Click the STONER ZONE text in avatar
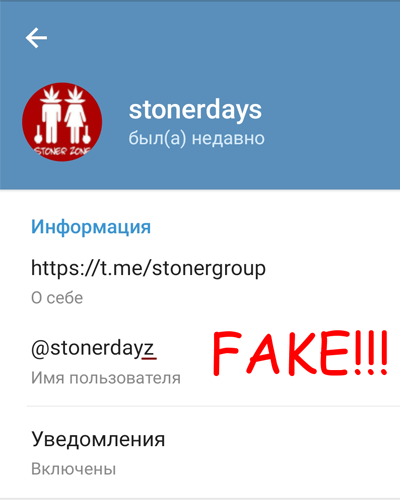 pyautogui.click(x=62, y=151)
